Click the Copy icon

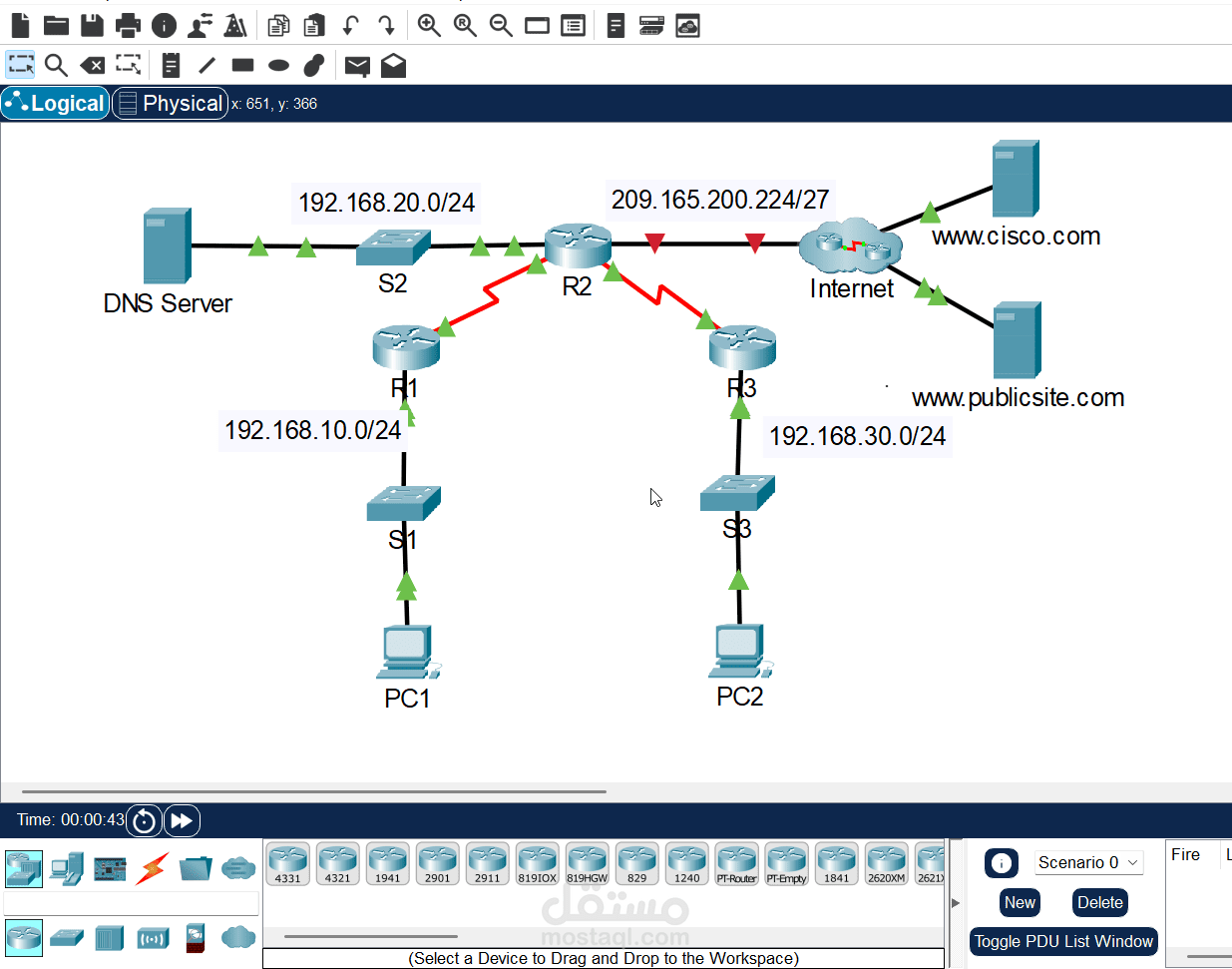tap(278, 25)
